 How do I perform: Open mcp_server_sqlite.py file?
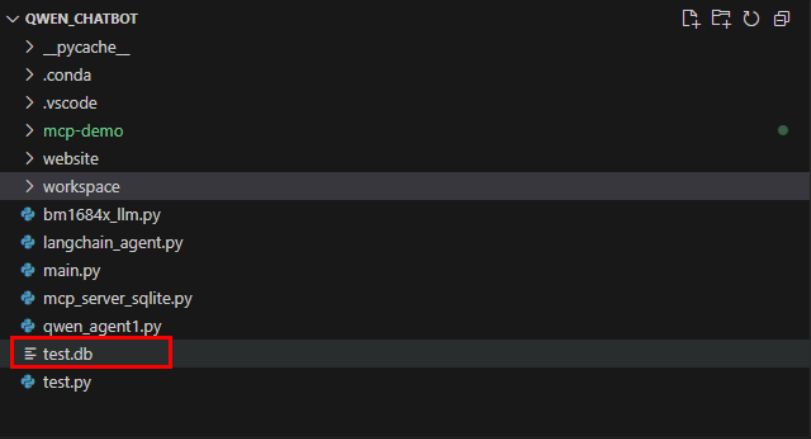[x=117, y=298]
